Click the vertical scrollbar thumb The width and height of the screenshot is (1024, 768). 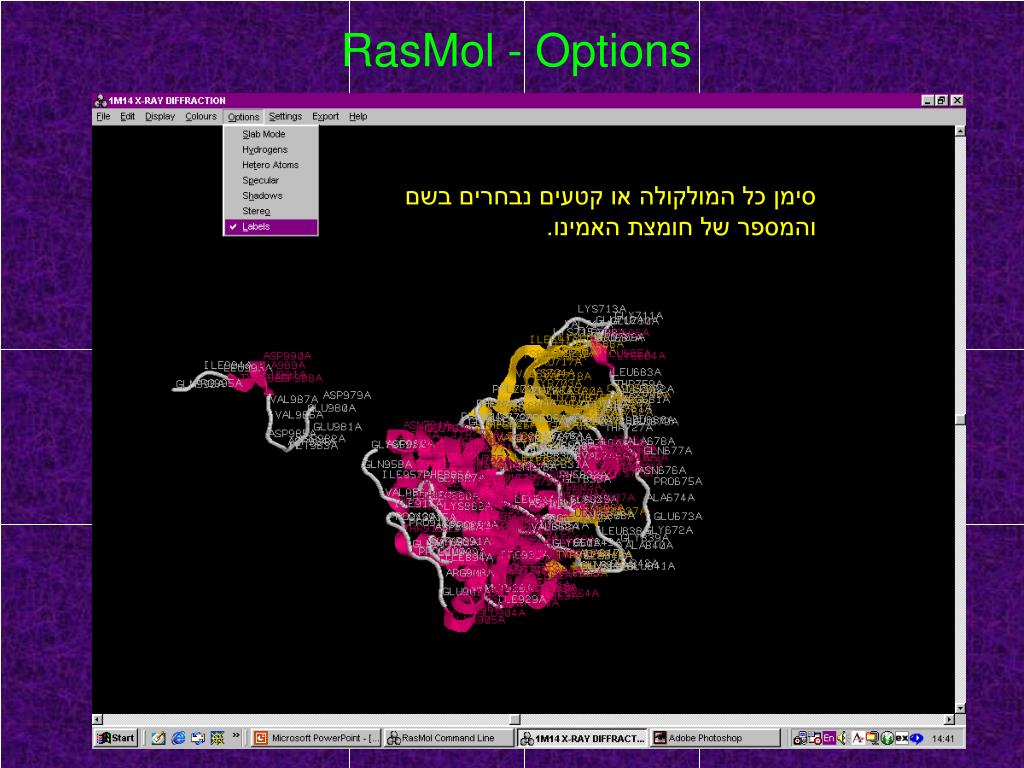960,419
